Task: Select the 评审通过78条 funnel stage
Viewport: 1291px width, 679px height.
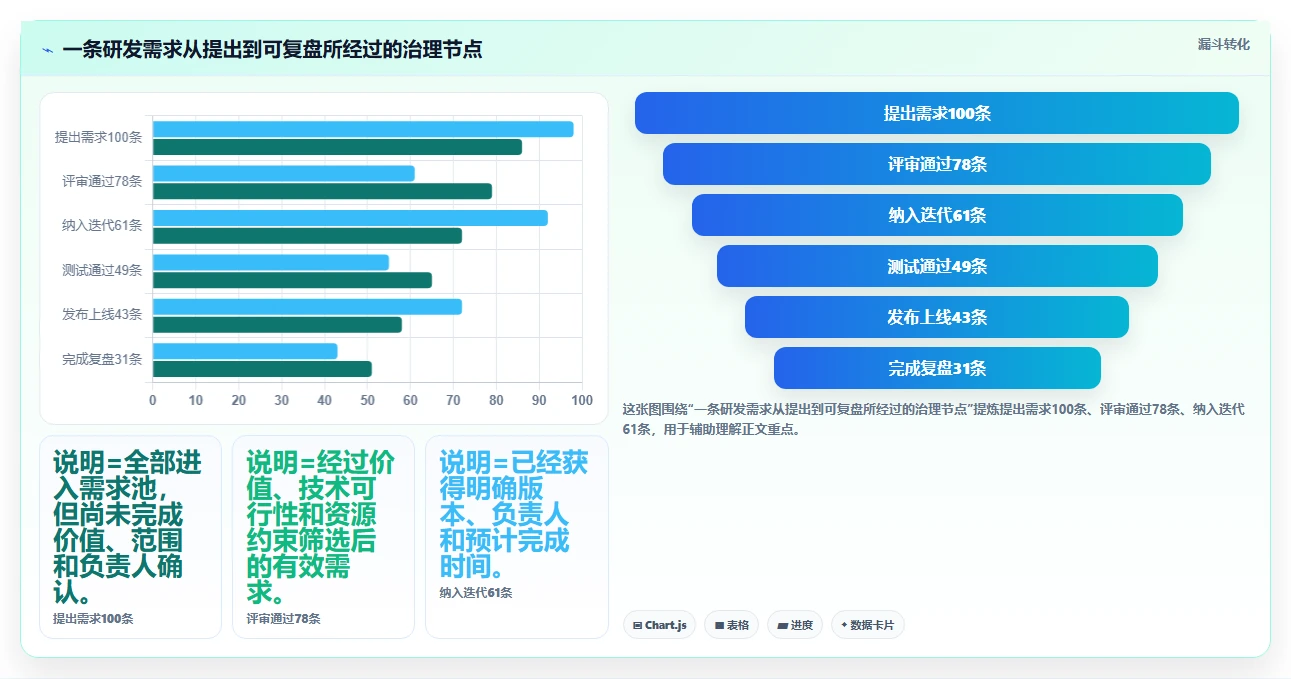Action: (x=937, y=164)
